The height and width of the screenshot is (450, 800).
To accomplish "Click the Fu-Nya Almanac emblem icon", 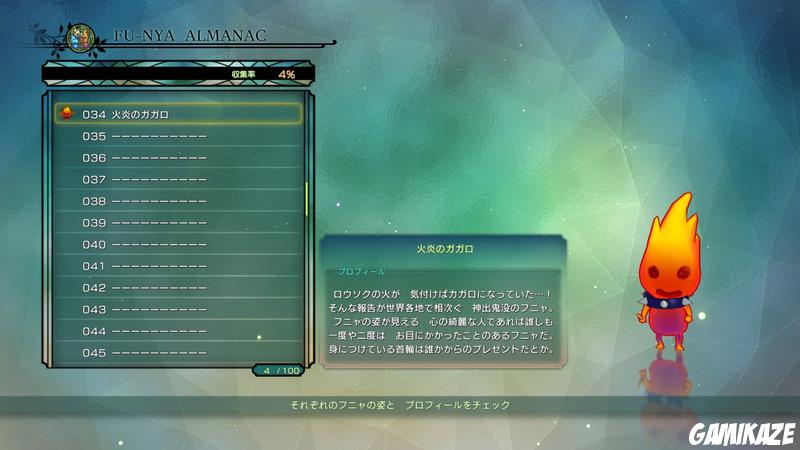I will coord(81,38).
